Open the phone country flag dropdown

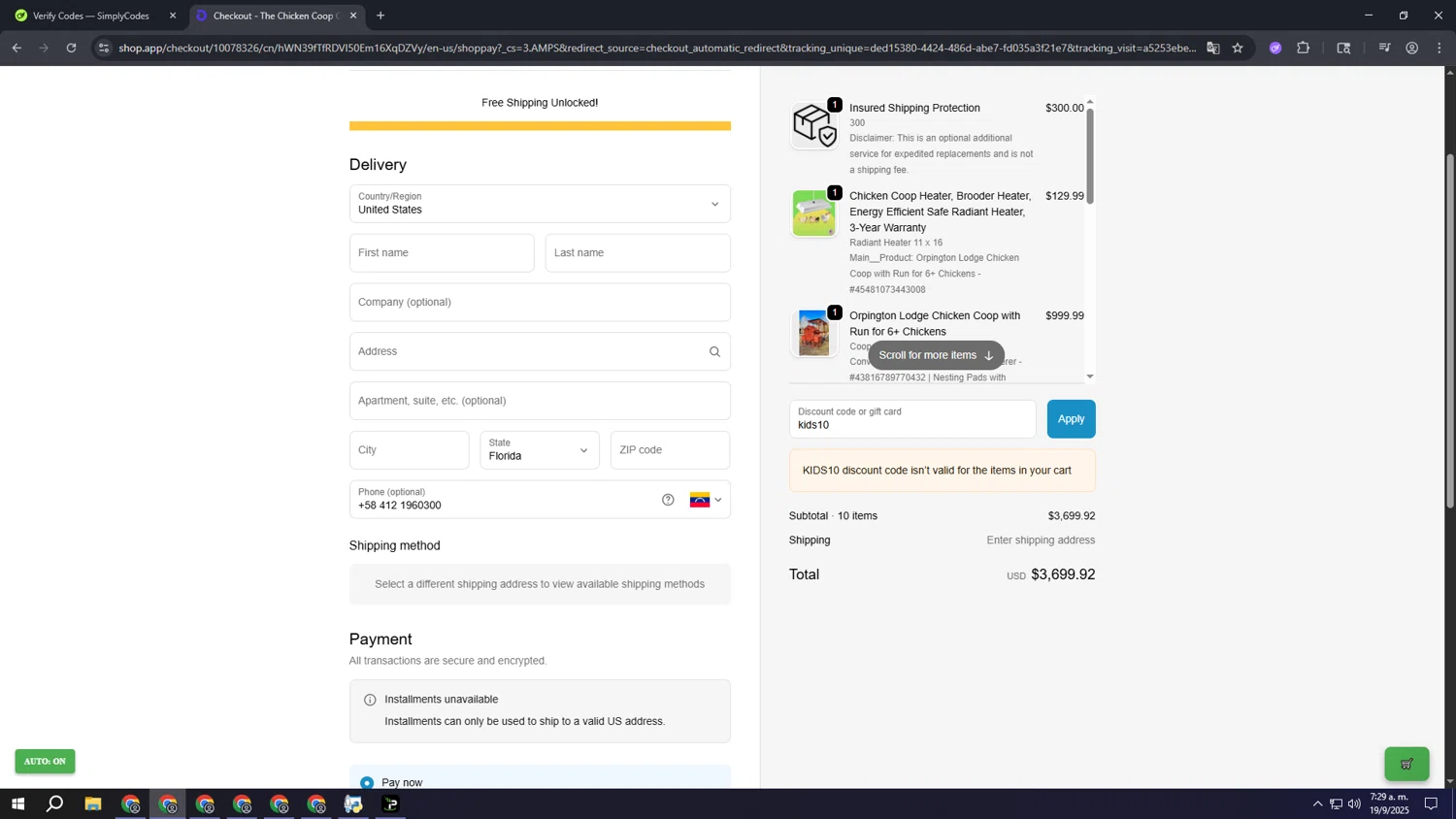click(706, 500)
